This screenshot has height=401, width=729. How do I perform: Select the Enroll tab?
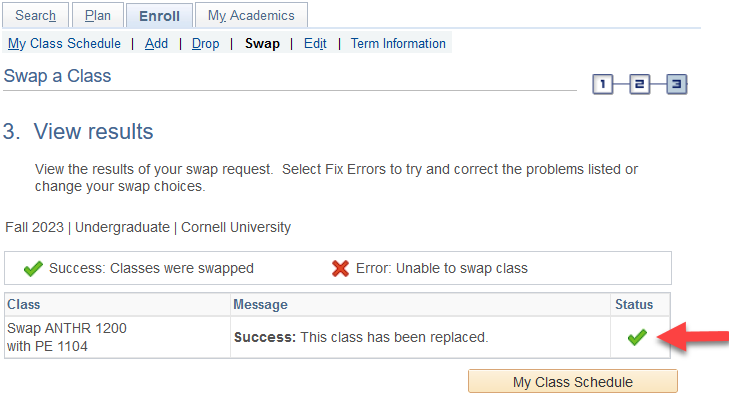pos(159,16)
